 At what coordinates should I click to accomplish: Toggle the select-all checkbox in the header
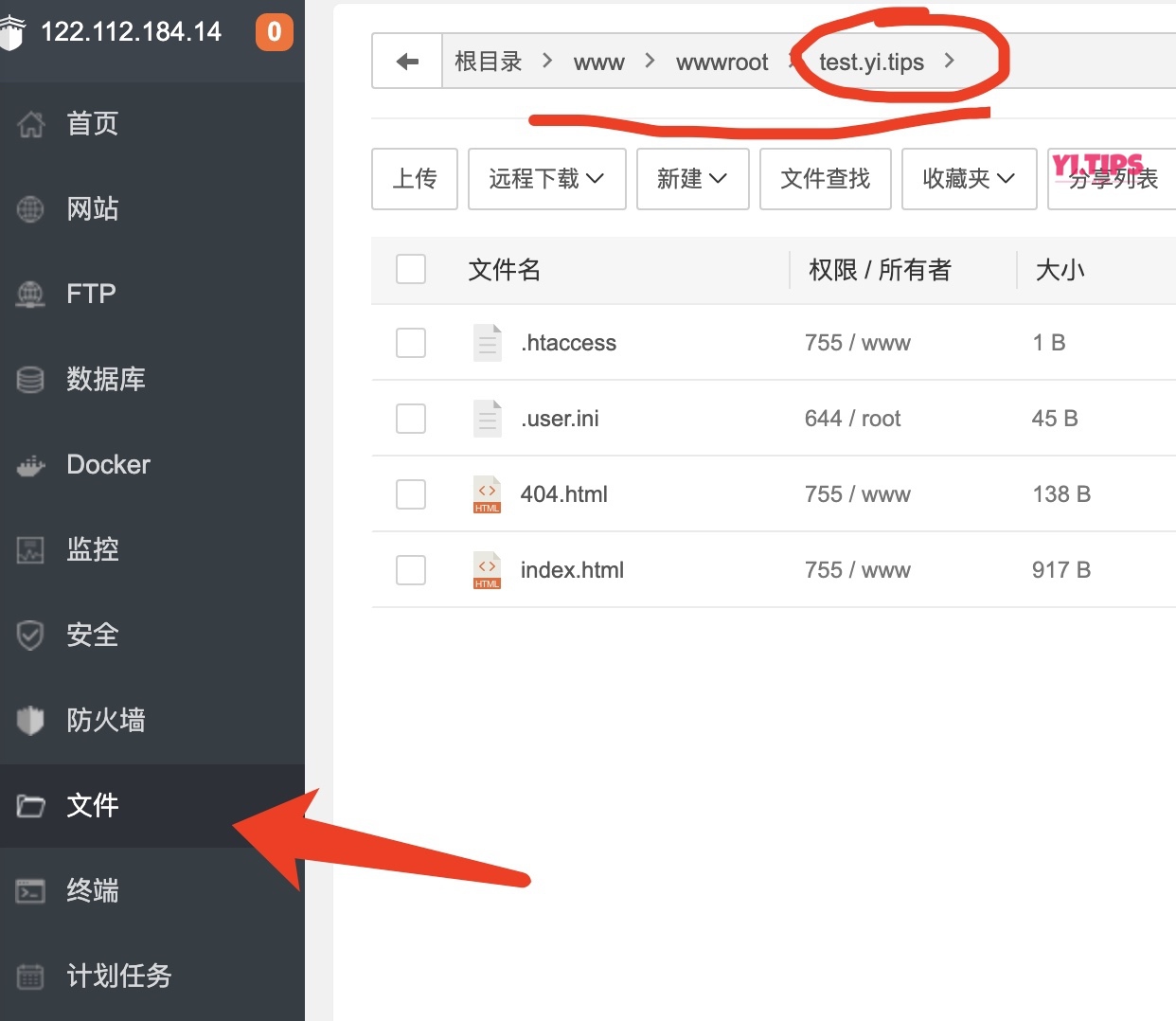[411, 269]
